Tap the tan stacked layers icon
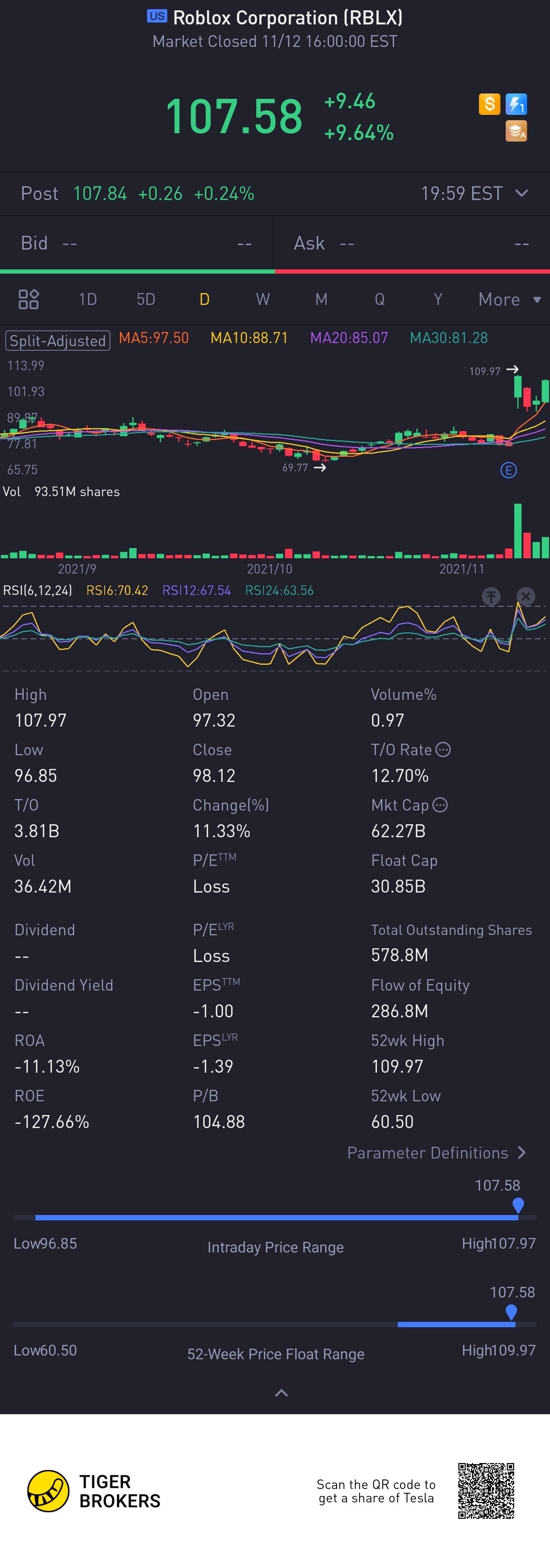The image size is (550, 1568). click(516, 131)
